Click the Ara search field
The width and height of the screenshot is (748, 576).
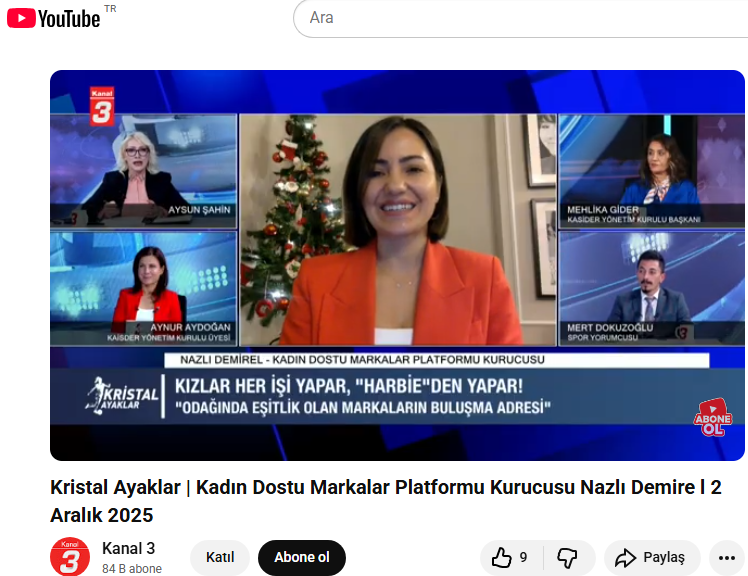(x=520, y=18)
